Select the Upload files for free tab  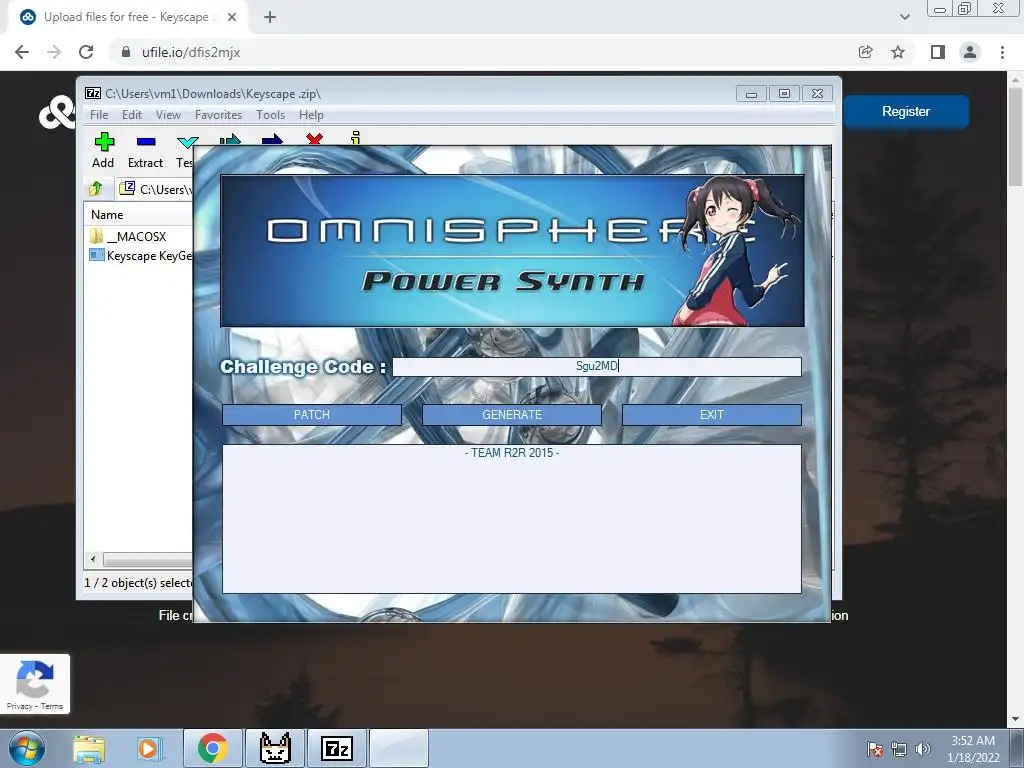pyautogui.click(x=127, y=17)
